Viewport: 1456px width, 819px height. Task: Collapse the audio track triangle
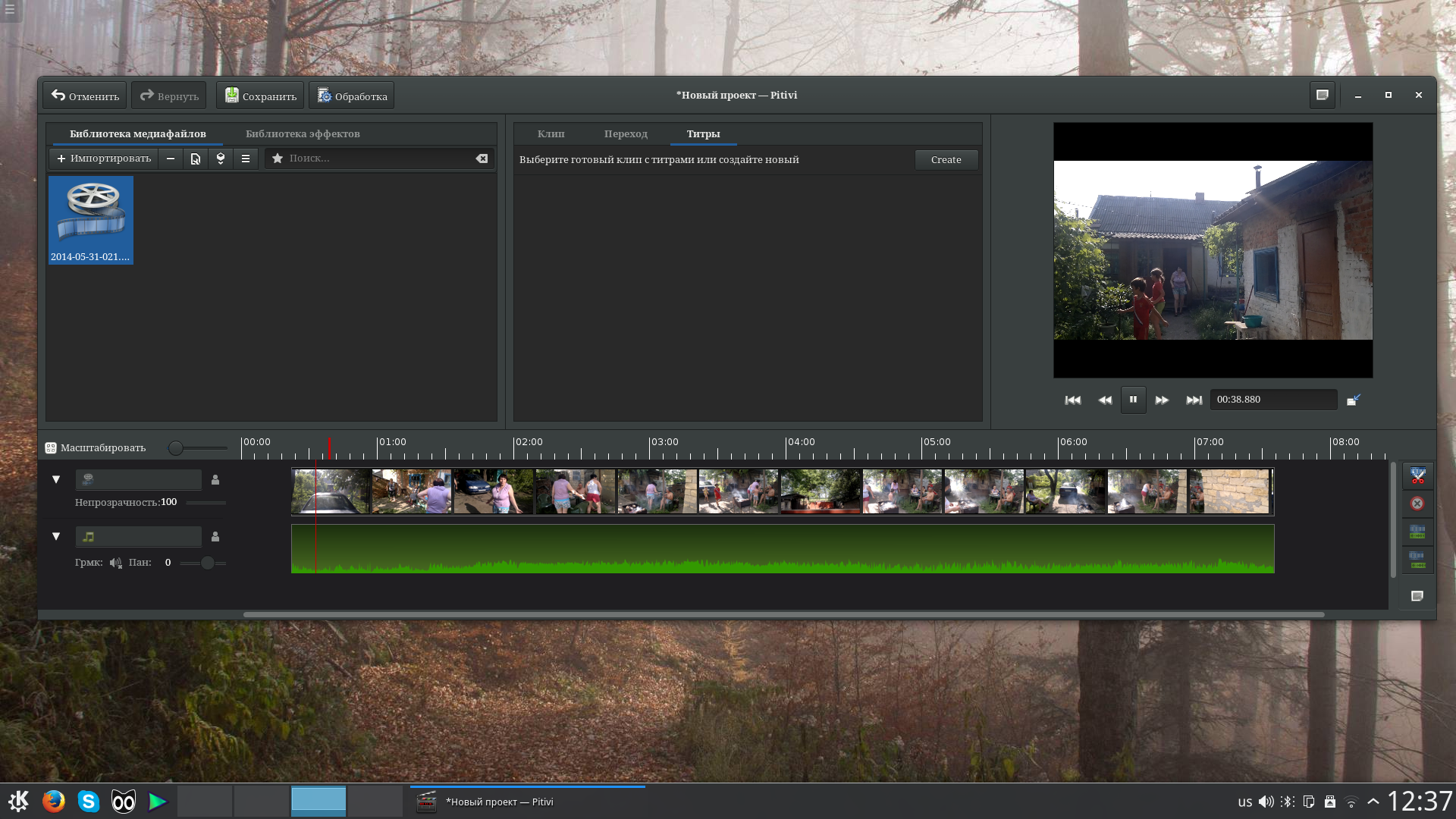pos(56,536)
